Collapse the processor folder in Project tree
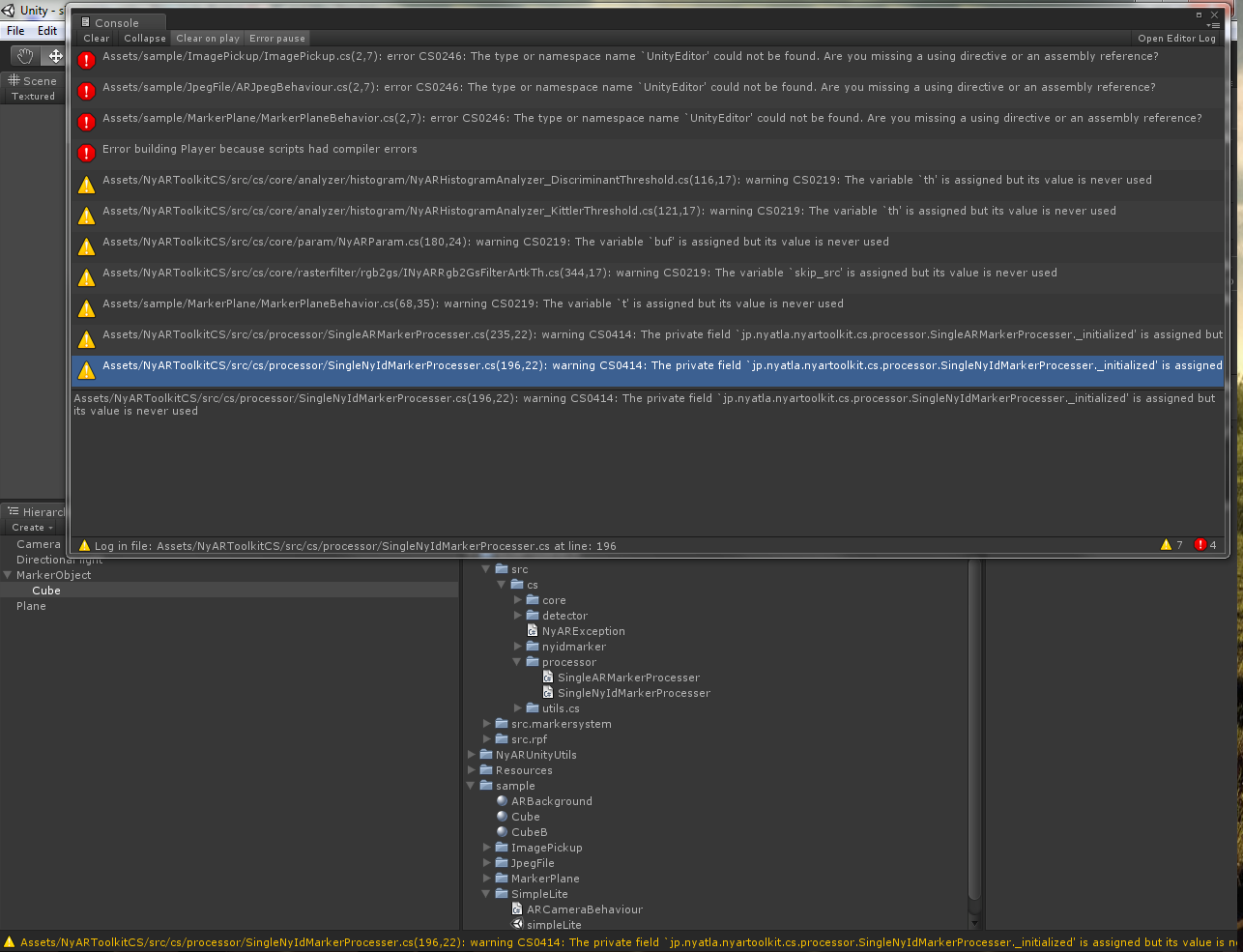This screenshot has width=1243, height=952. pyautogui.click(x=517, y=662)
